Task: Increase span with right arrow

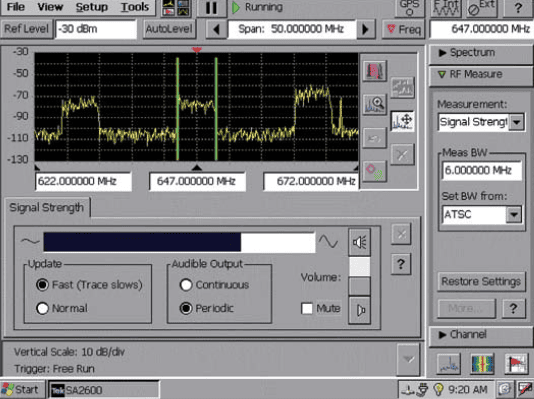Action: [x=365, y=29]
